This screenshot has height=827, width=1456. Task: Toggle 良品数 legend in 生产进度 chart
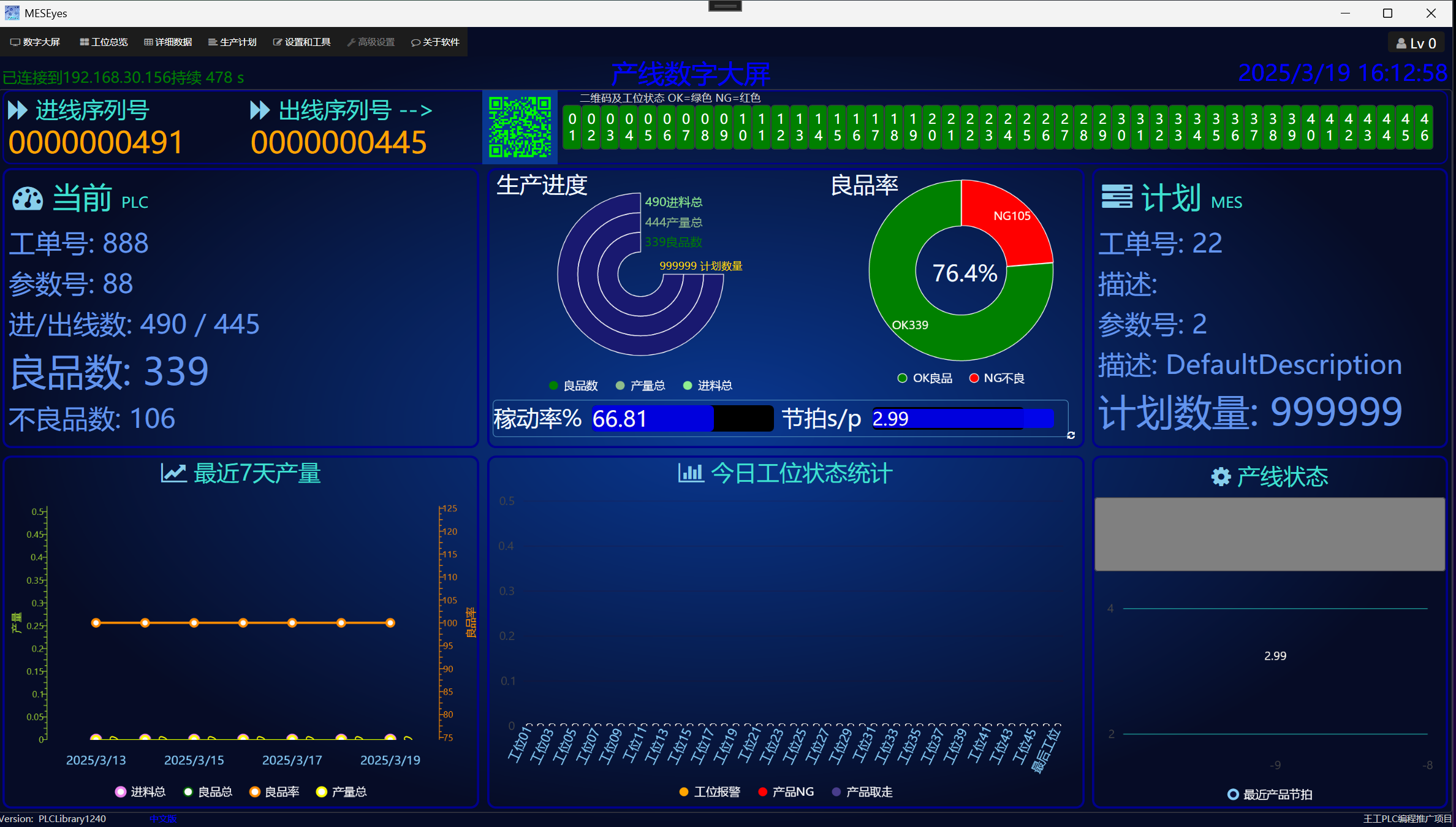pos(573,386)
